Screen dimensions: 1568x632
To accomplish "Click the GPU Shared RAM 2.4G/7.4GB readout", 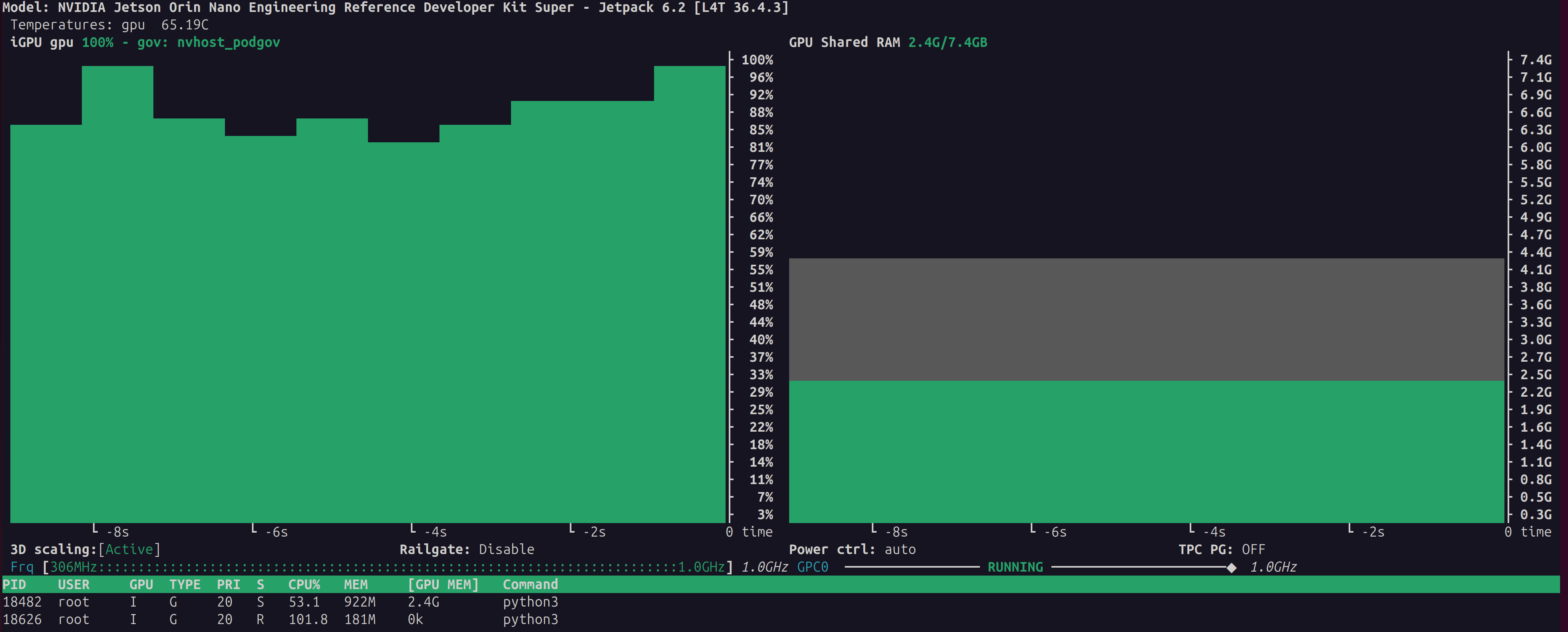I will [947, 43].
